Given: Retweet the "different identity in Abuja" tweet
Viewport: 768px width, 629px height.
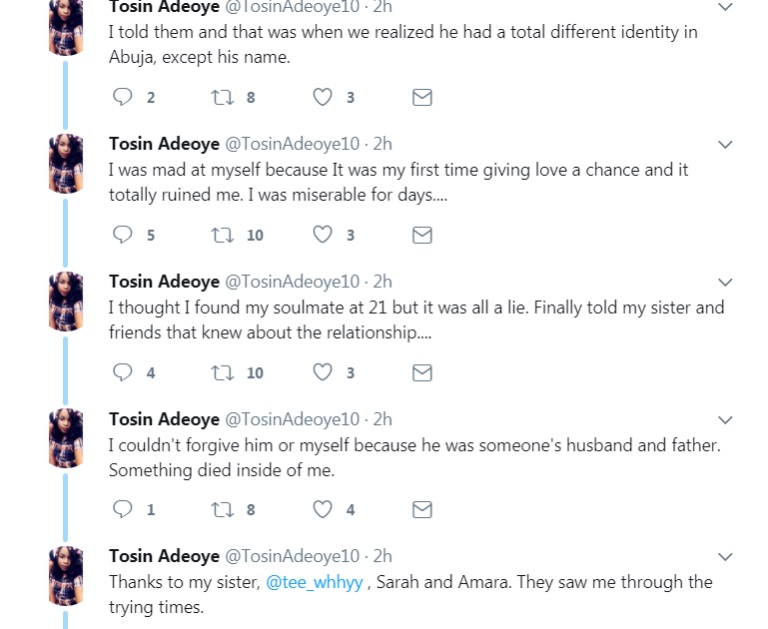Looking at the screenshot, I should tap(220, 97).
